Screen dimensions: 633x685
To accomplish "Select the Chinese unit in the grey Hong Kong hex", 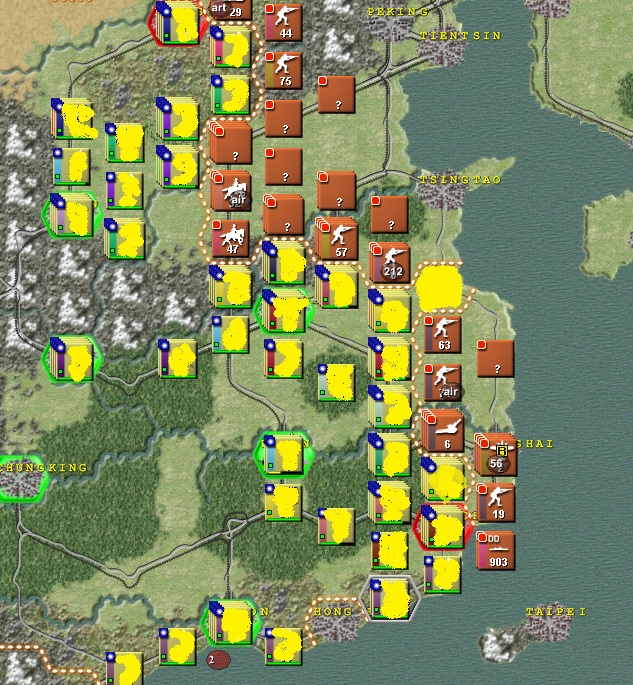I will 390,599.
